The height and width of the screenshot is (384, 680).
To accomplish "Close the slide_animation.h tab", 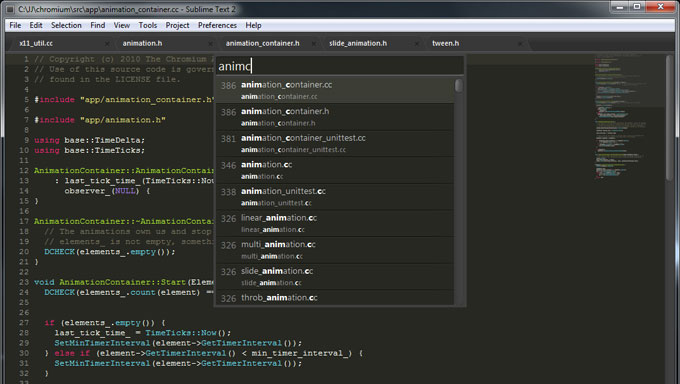I will point(417,44).
